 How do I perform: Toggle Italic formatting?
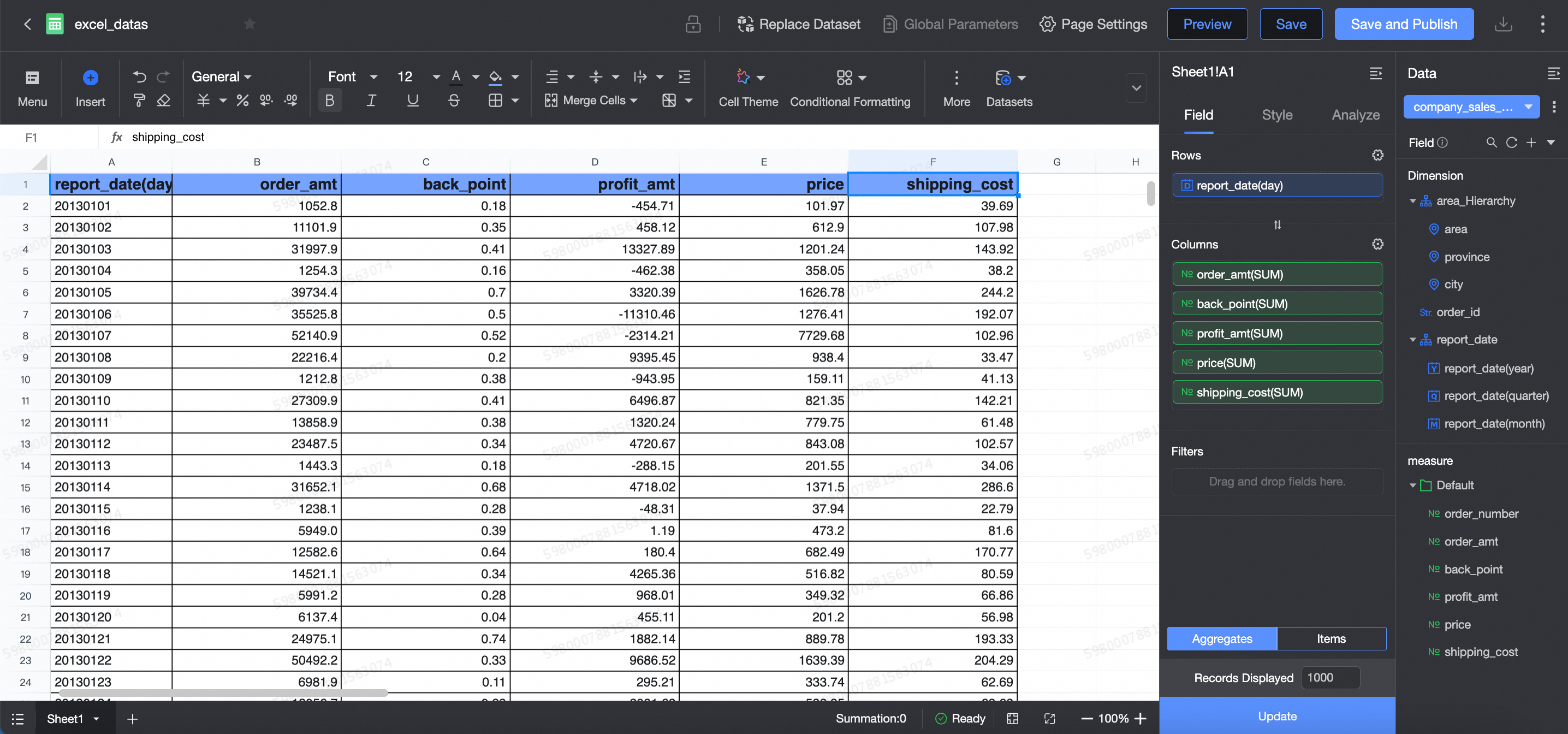(371, 100)
